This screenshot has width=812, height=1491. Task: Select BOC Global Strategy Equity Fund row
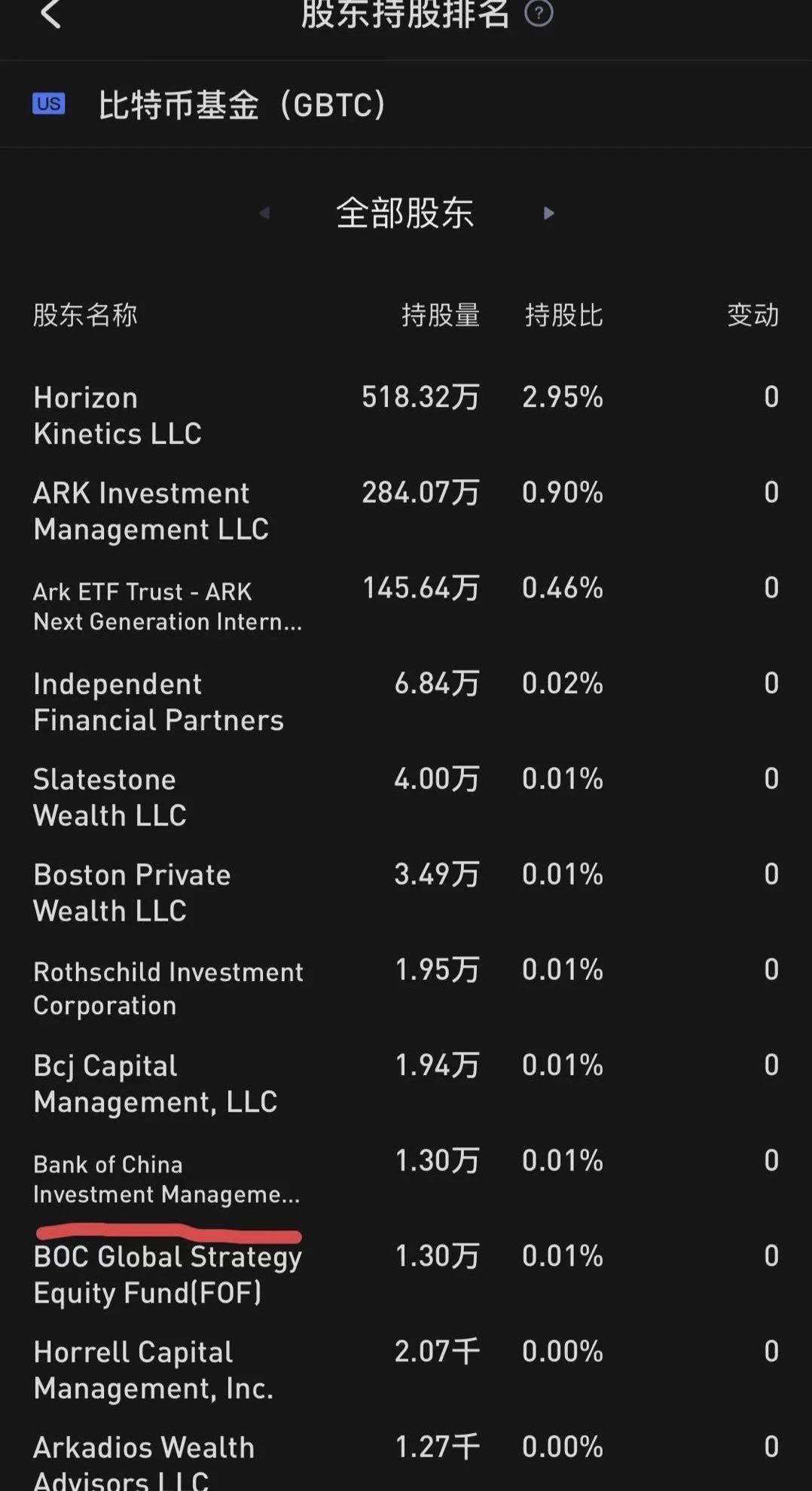click(x=167, y=1275)
